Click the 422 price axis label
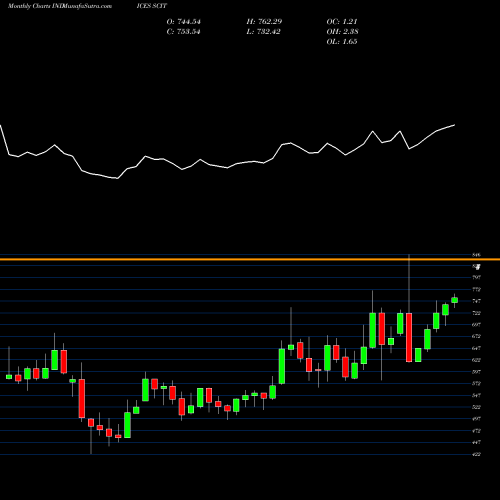 tap(476, 454)
